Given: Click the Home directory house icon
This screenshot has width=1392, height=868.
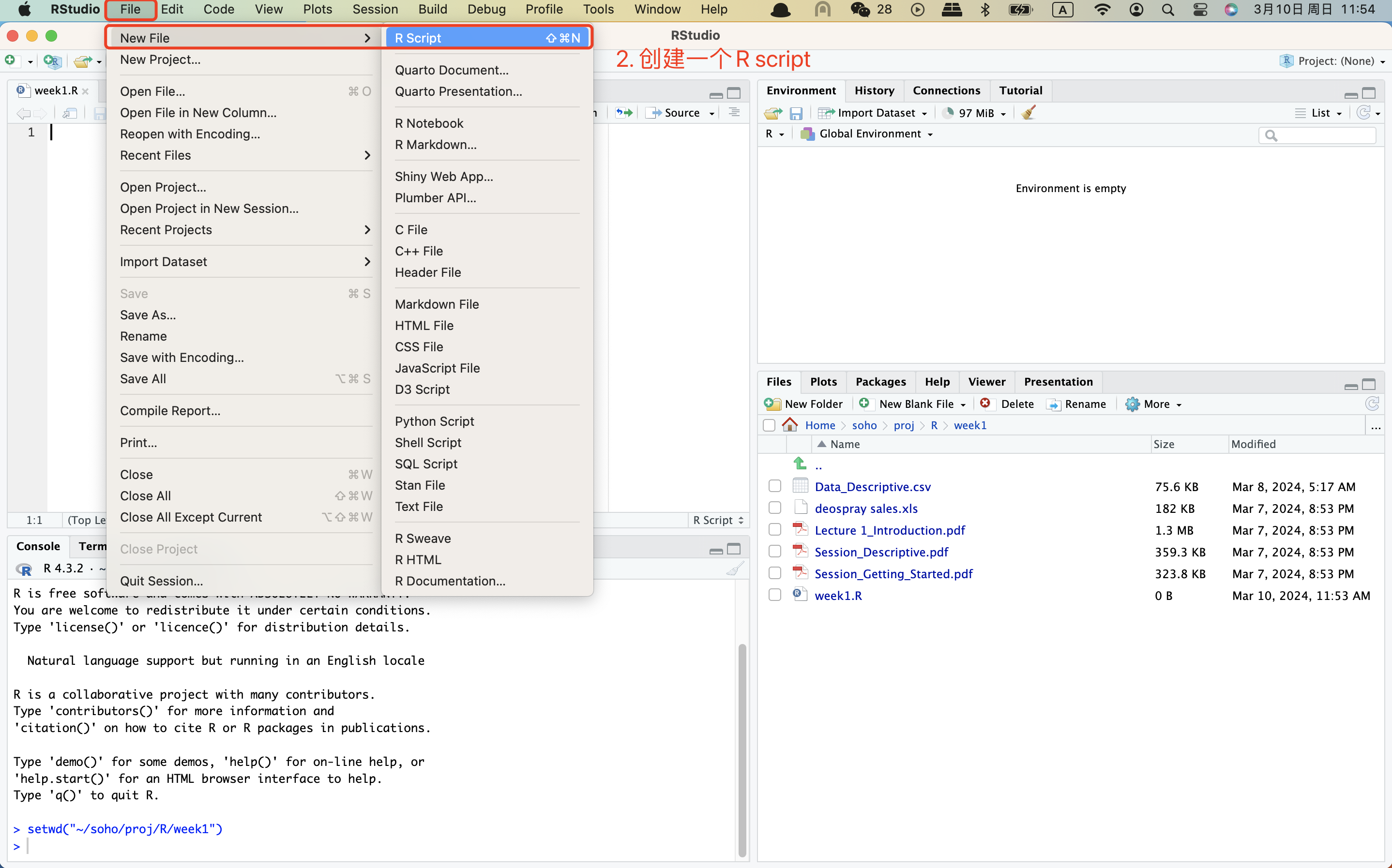Looking at the screenshot, I should pos(790,425).
